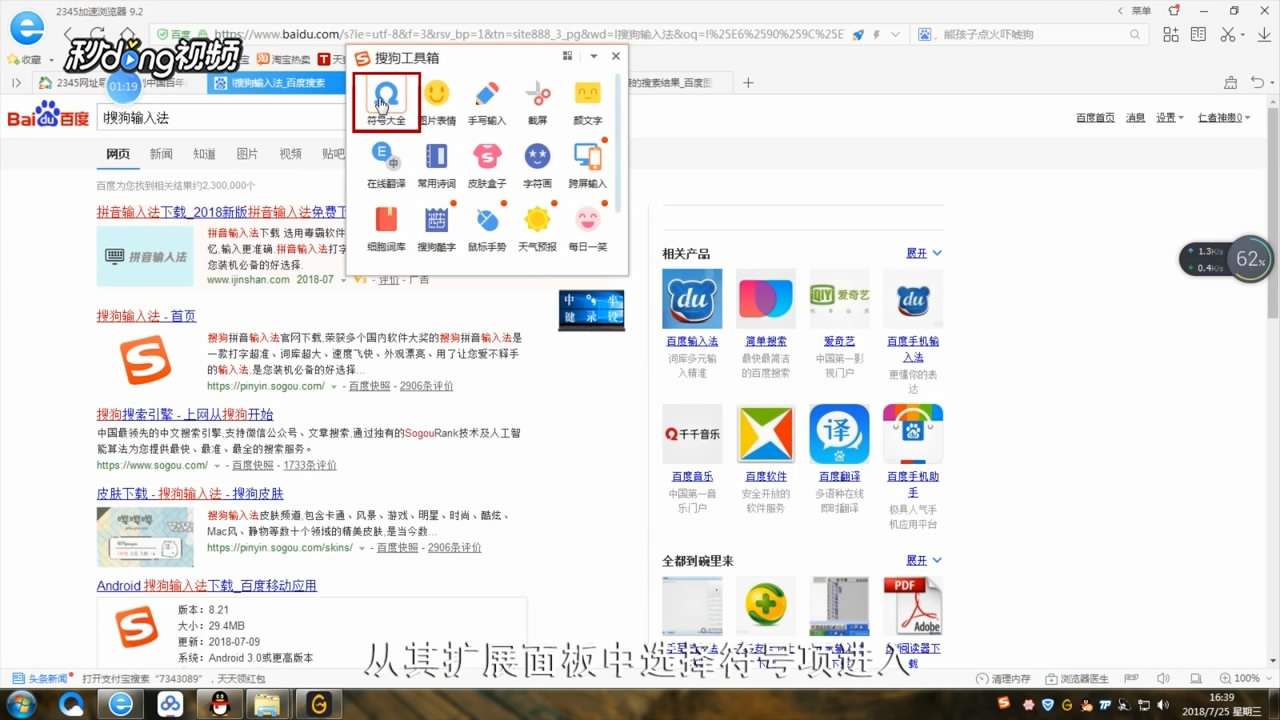Close the 搜狗工具箱 panel
The height and width of the screenshot is (720, 1280).
616,57
